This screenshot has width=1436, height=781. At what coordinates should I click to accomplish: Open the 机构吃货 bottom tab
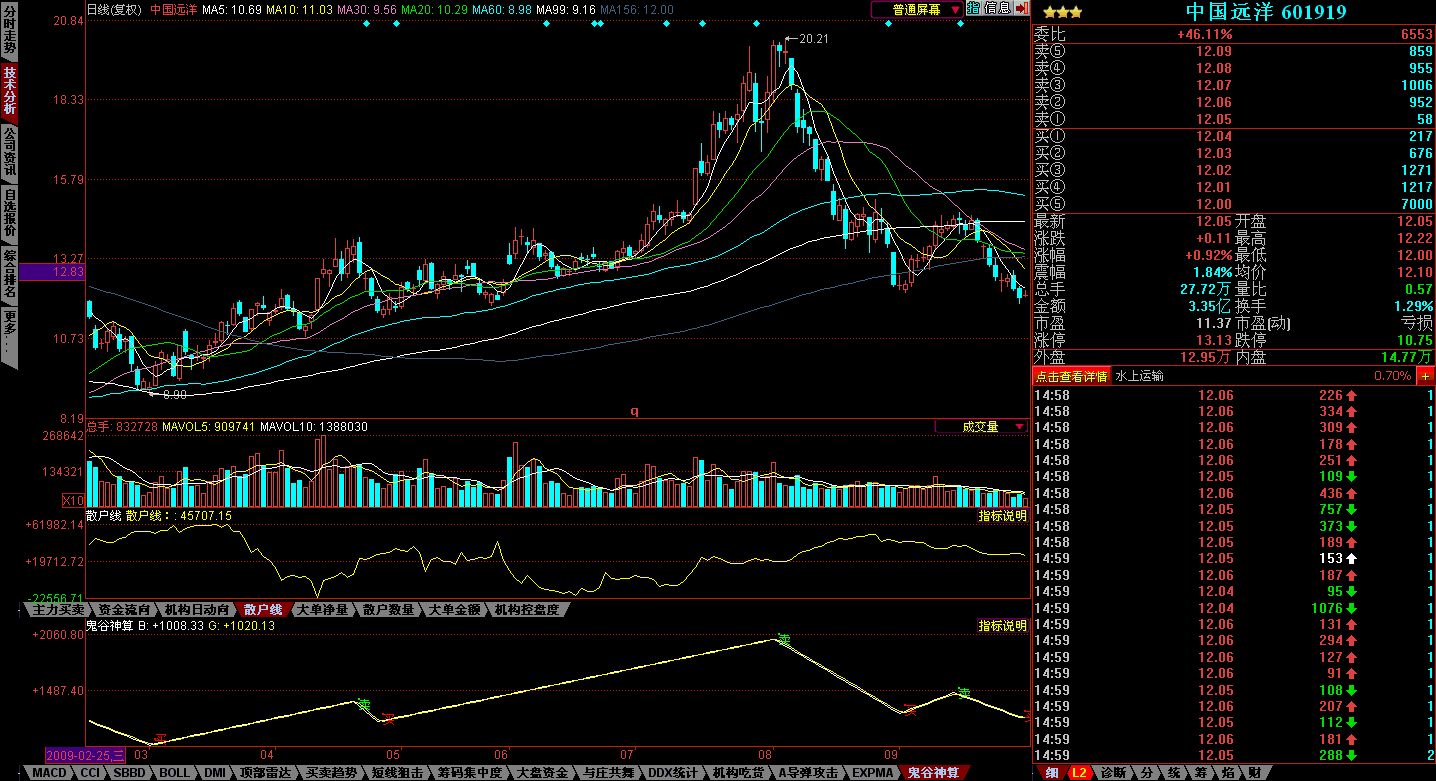click(739, 773)
